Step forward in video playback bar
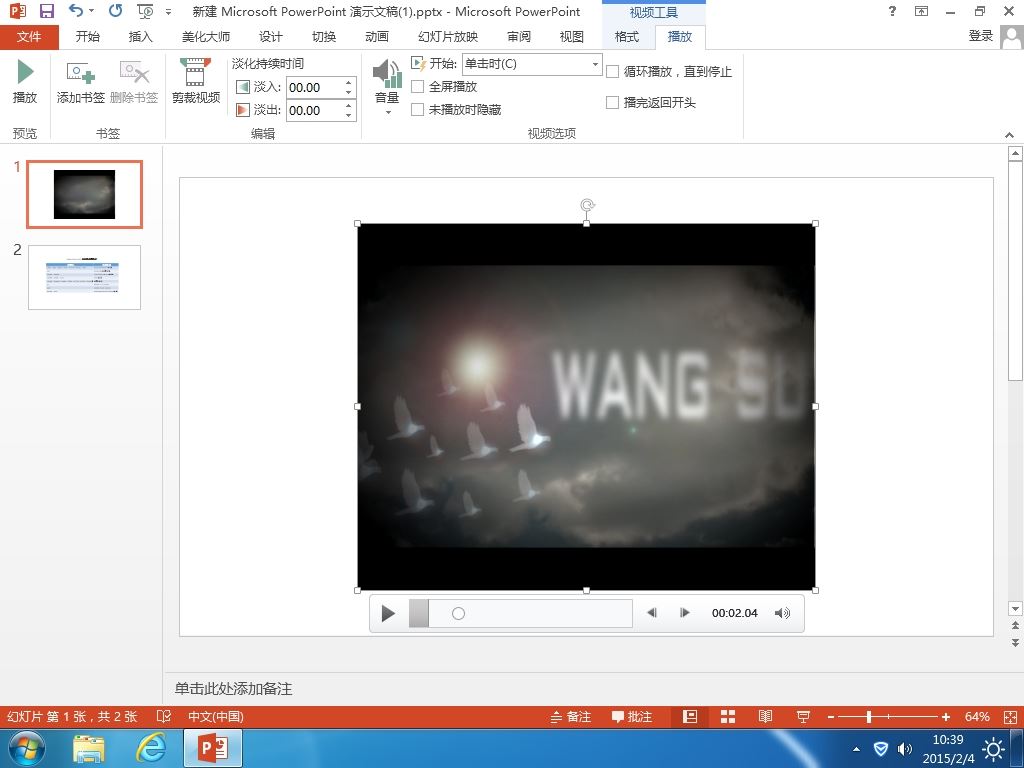The height and width of the screenshot is (768, 1024). coord(684,613)
